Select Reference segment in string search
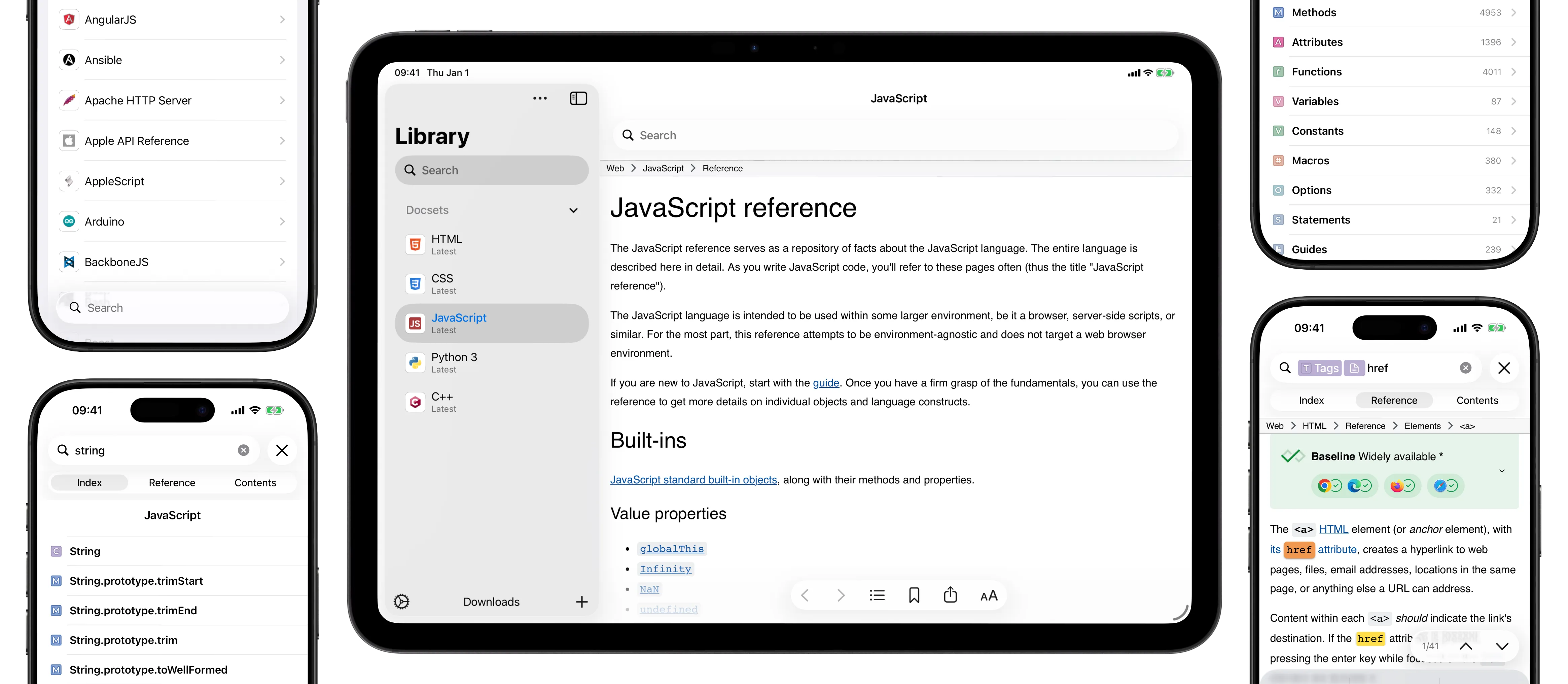1568x684 pixels. (172, 482)
